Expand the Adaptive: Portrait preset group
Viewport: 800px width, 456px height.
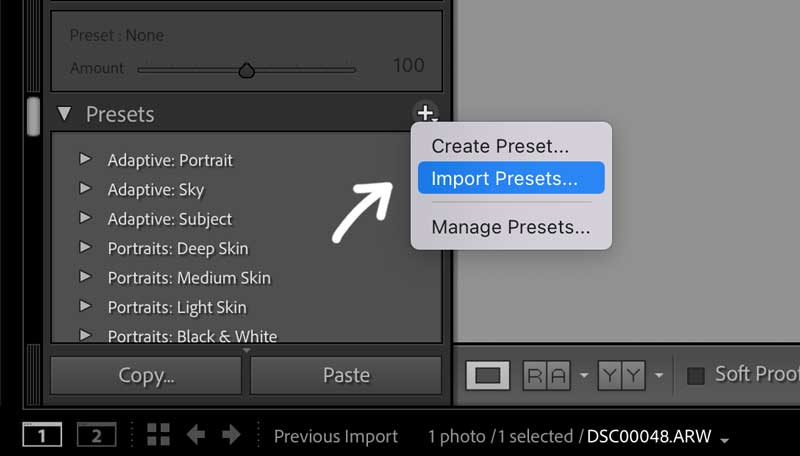pos(86,159)
